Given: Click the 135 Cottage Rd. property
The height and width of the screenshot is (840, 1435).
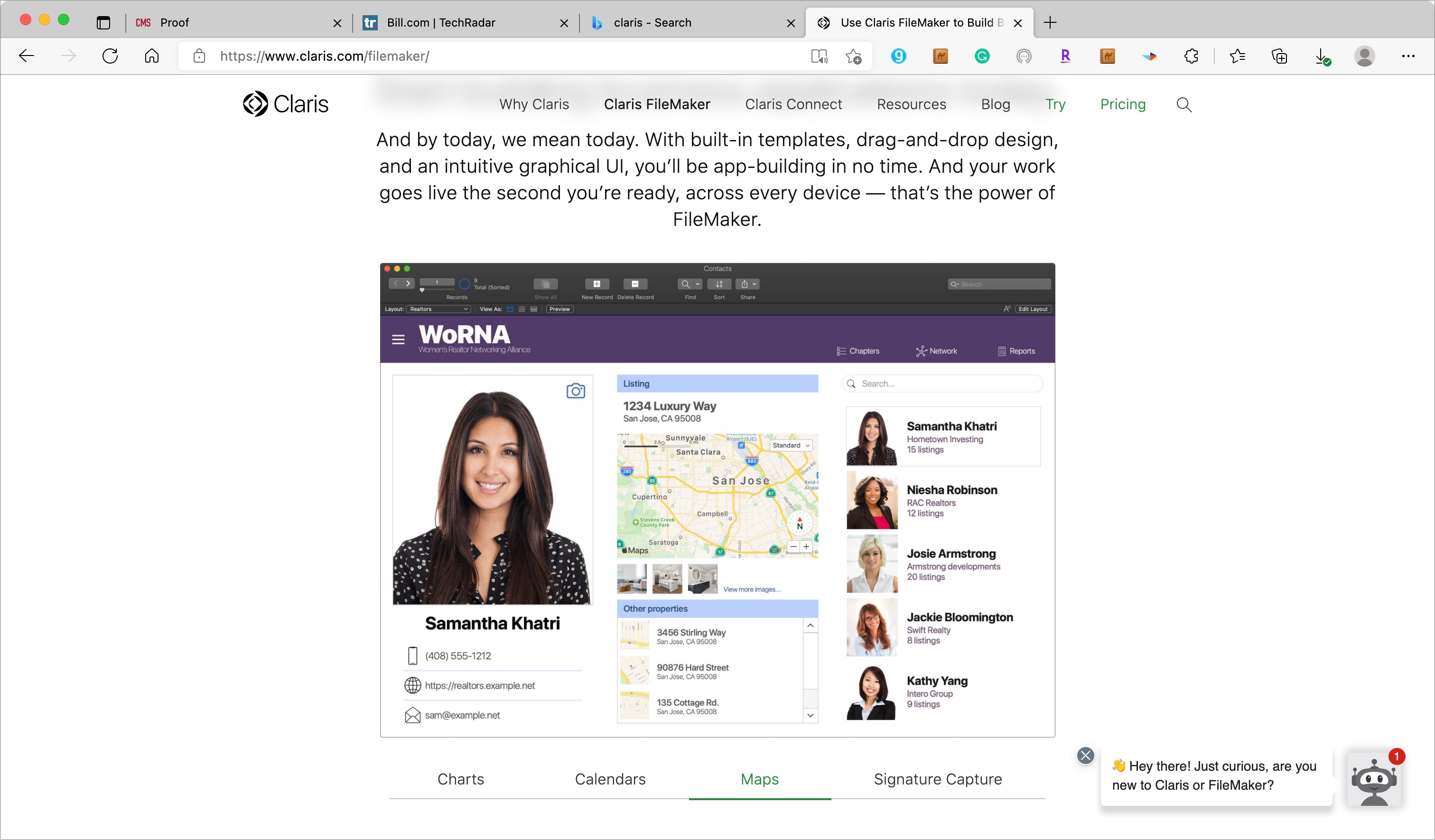Looking at the screenshot, I should click(x=711, y=706).
